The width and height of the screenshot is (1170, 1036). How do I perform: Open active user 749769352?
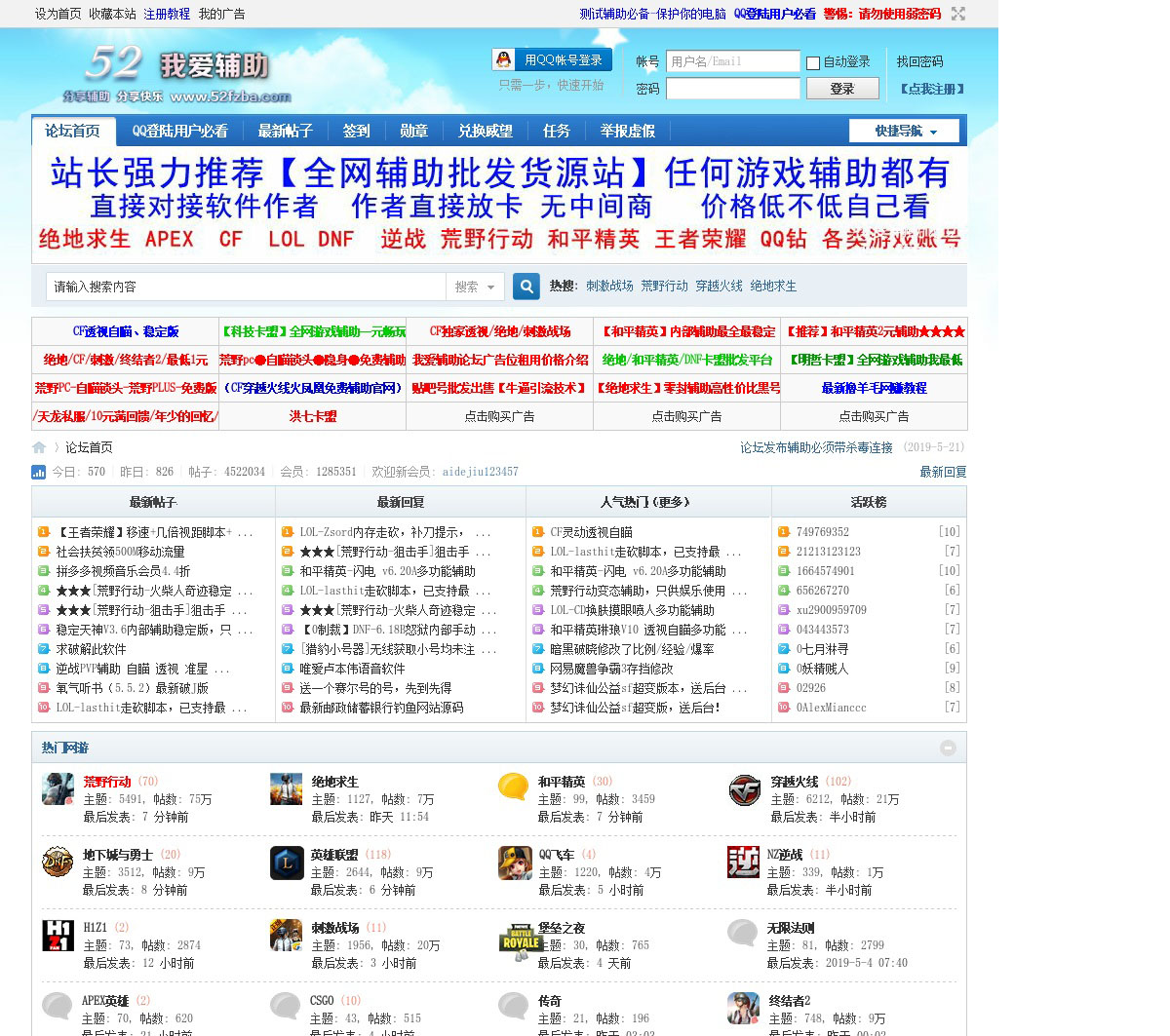click(x=823, y=532)
